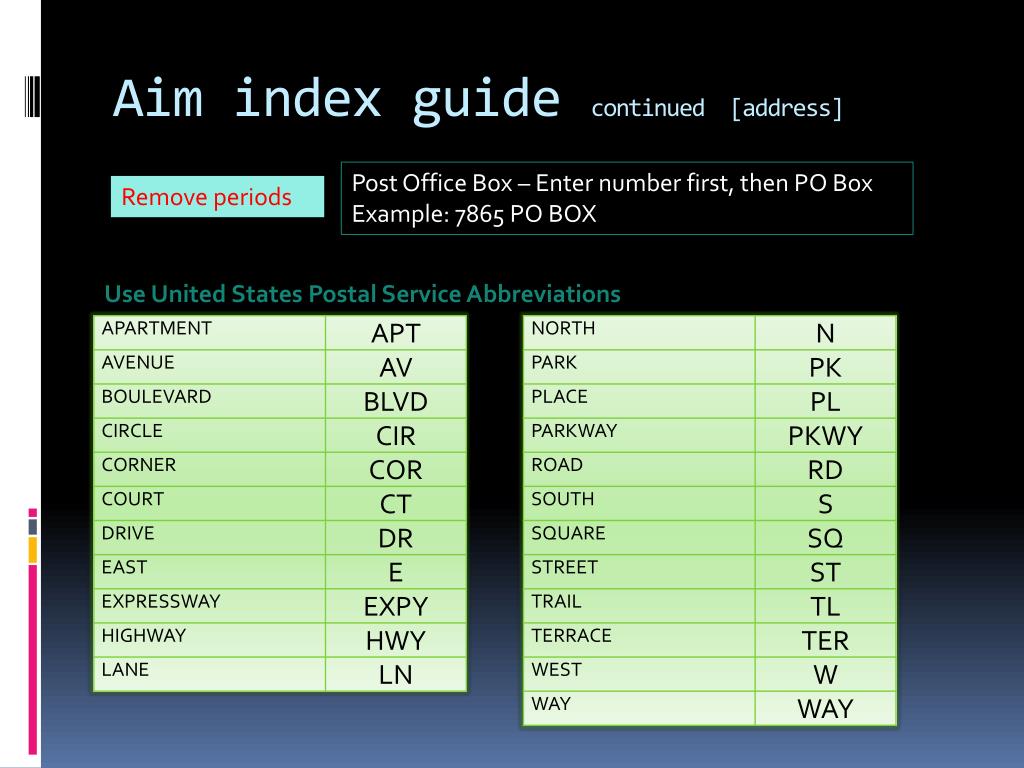Select the SQUARE cell
Viewport: 1024px width, 768px height.
[639, 538]
